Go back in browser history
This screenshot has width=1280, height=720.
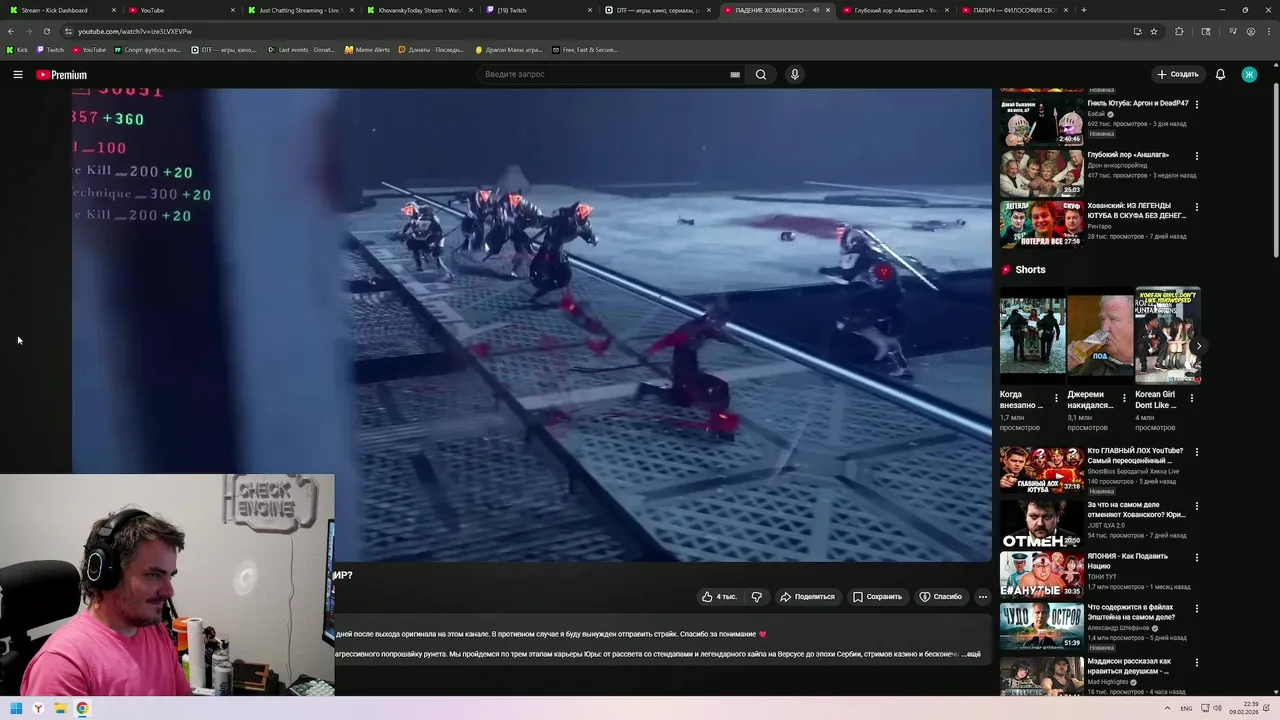[11, 31]
